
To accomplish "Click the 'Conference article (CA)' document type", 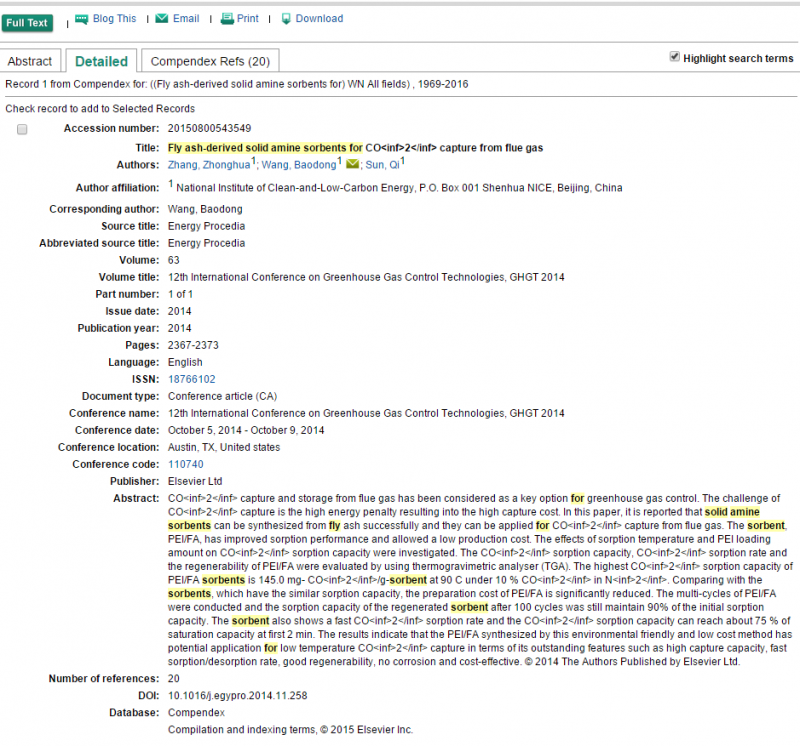I will click(x=222, y=396).
